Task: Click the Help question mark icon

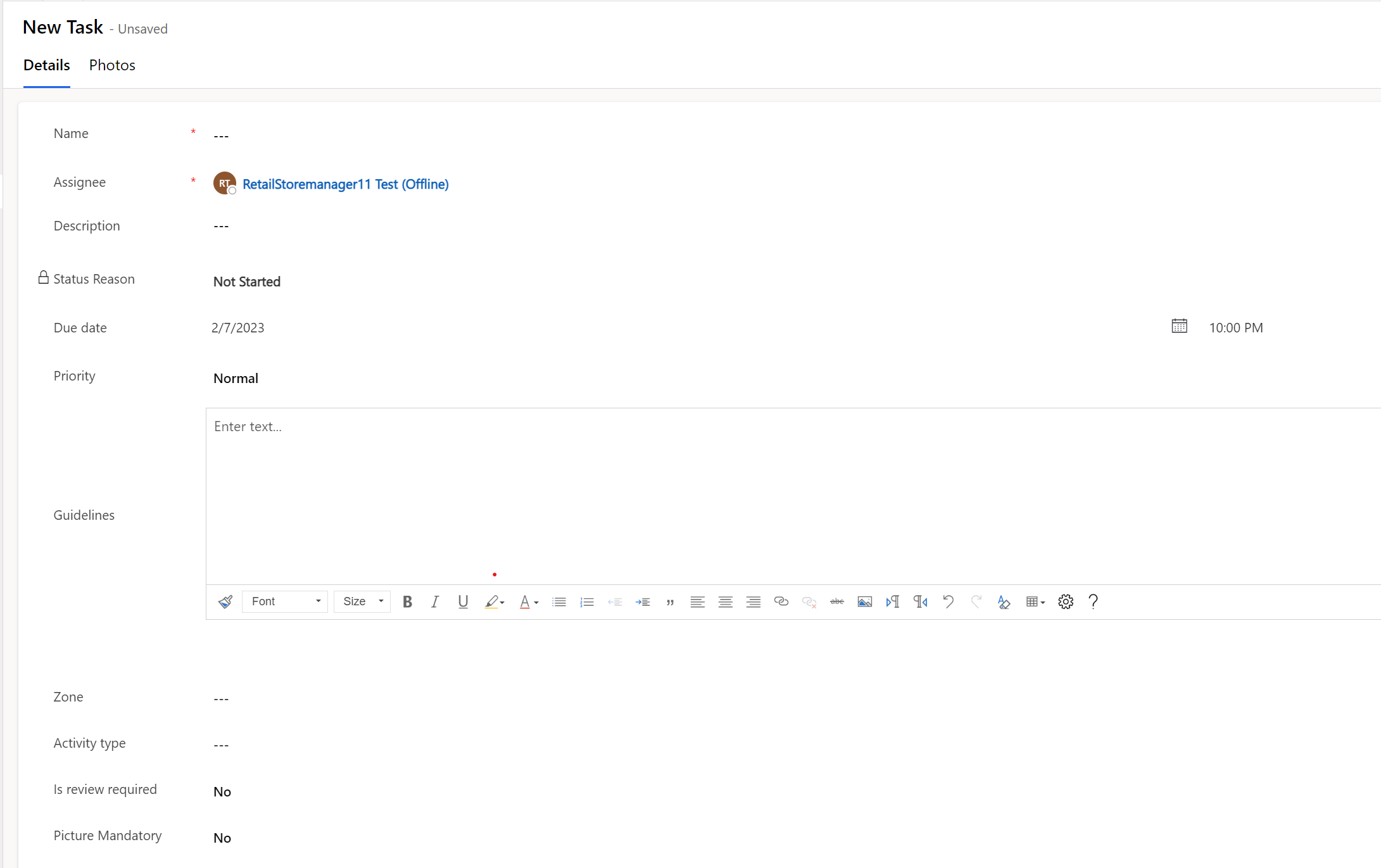Action: [x=1093, y=600]
